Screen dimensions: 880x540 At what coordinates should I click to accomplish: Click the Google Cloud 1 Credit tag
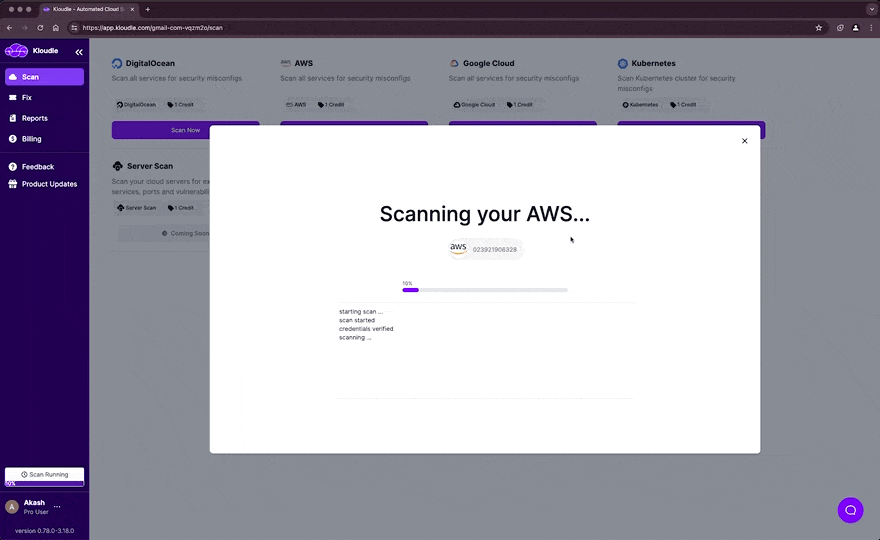coord(520,105)
